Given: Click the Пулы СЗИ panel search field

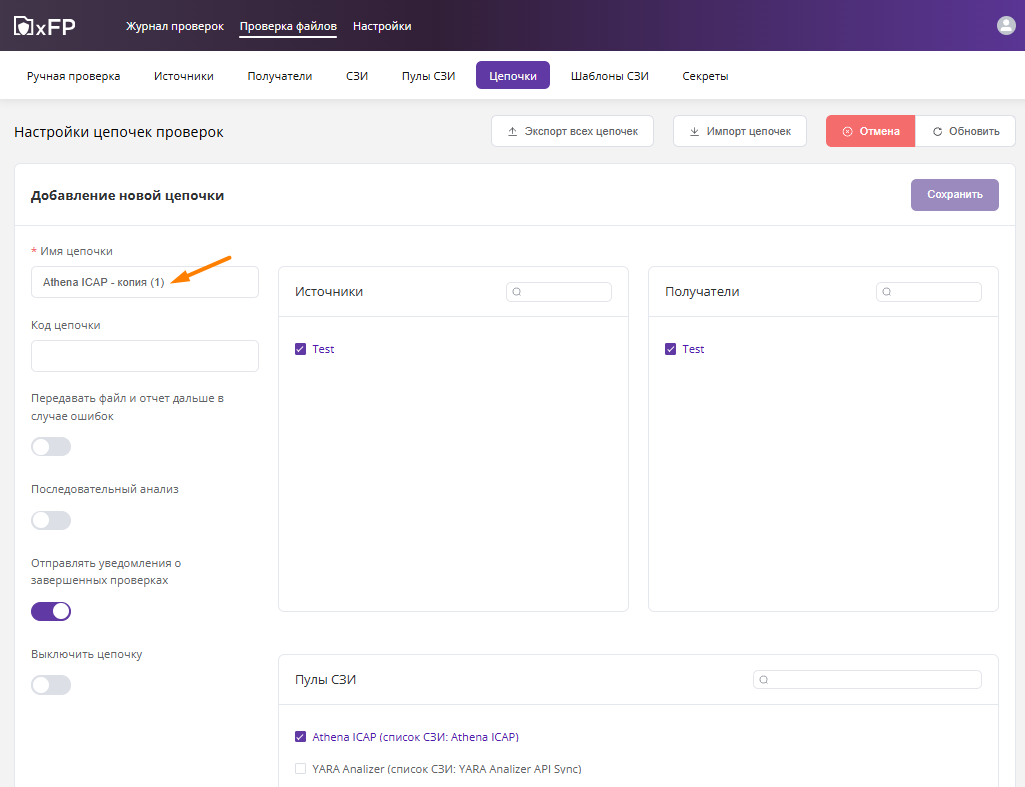Looking at the screenshot, I should 867,680.
